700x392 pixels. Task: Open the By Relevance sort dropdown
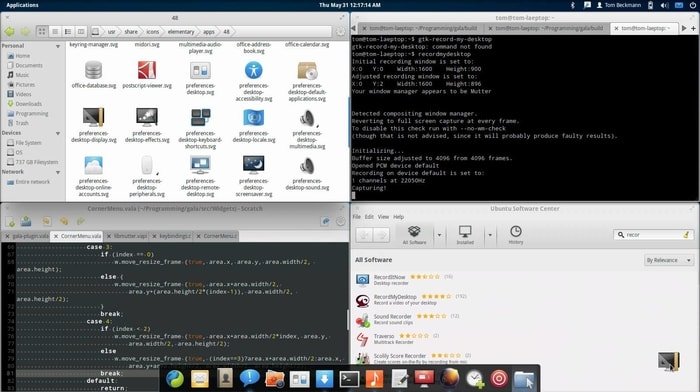[x=668, y=260]
